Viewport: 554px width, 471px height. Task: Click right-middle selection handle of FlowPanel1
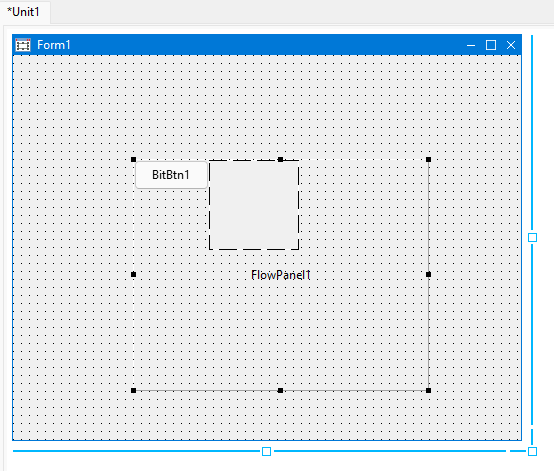pos(428,274)
